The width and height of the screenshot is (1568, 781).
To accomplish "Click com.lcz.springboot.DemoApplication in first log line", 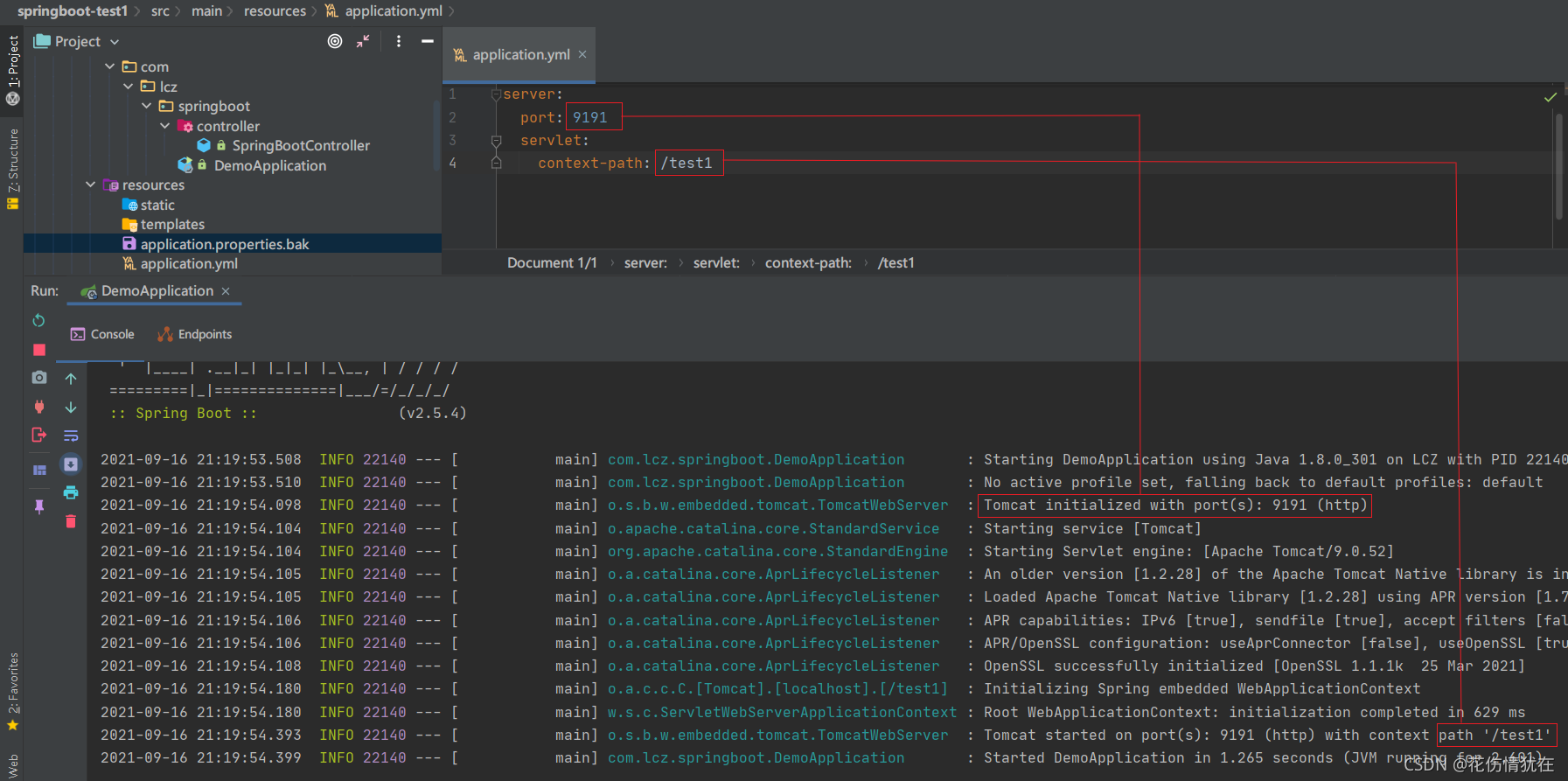I will click(756, 459).
